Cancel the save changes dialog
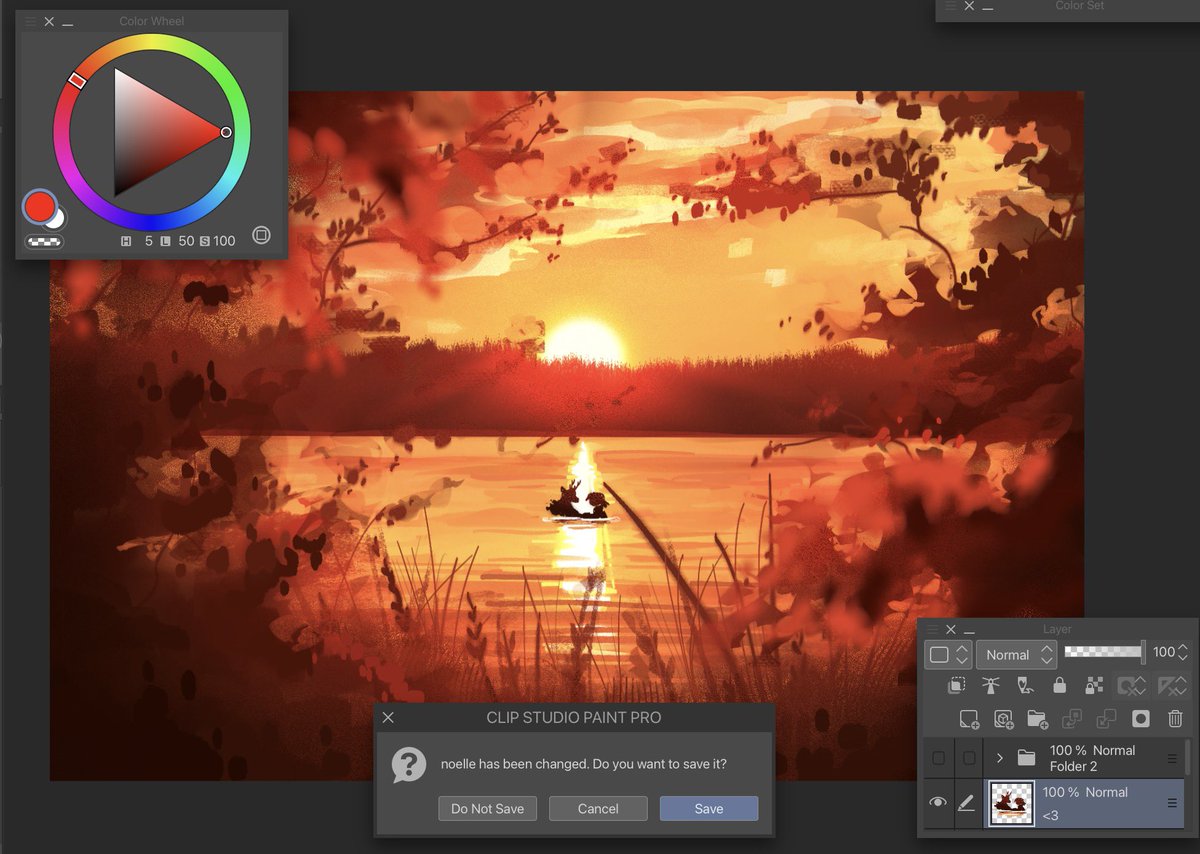This screenshot has height=854, width=1200. (x=598, y=808)
